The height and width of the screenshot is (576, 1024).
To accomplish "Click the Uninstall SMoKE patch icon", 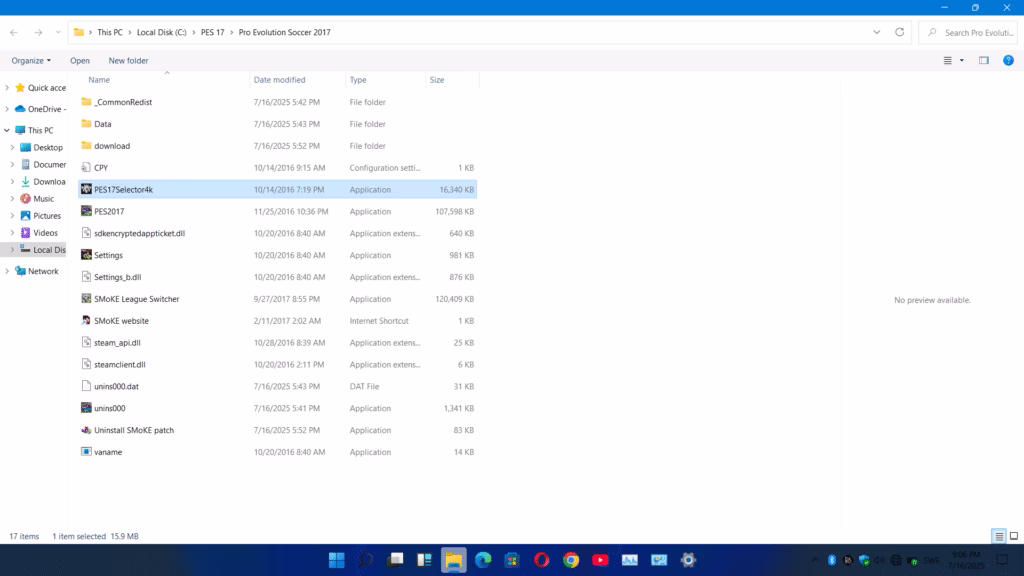I will click(86, 430).
